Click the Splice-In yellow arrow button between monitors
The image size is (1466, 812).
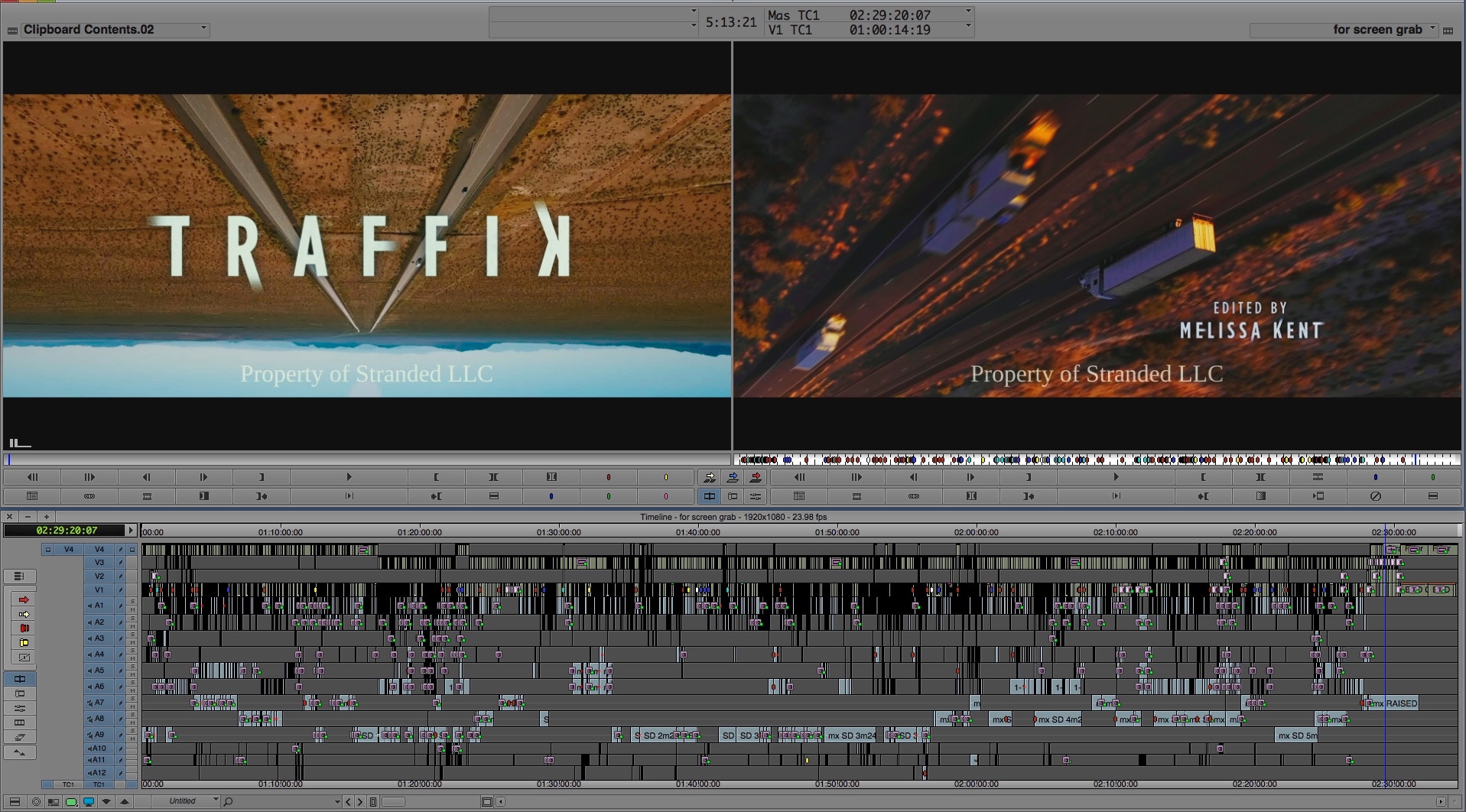click(710, 477)
